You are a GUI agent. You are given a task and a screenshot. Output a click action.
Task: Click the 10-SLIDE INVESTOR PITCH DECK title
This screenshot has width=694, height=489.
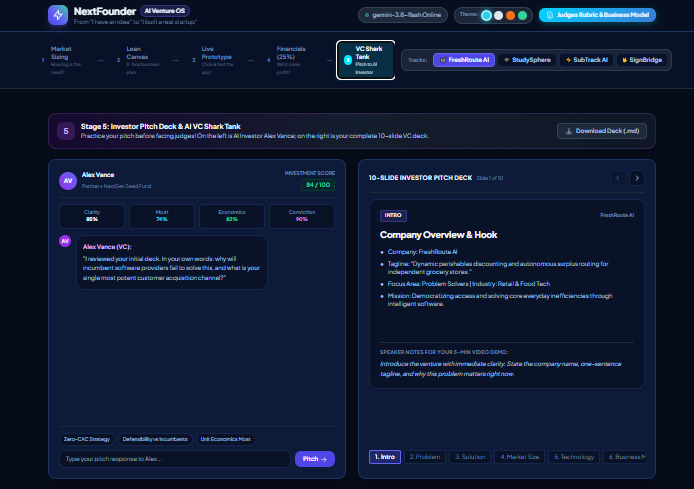tap(420, 178)
